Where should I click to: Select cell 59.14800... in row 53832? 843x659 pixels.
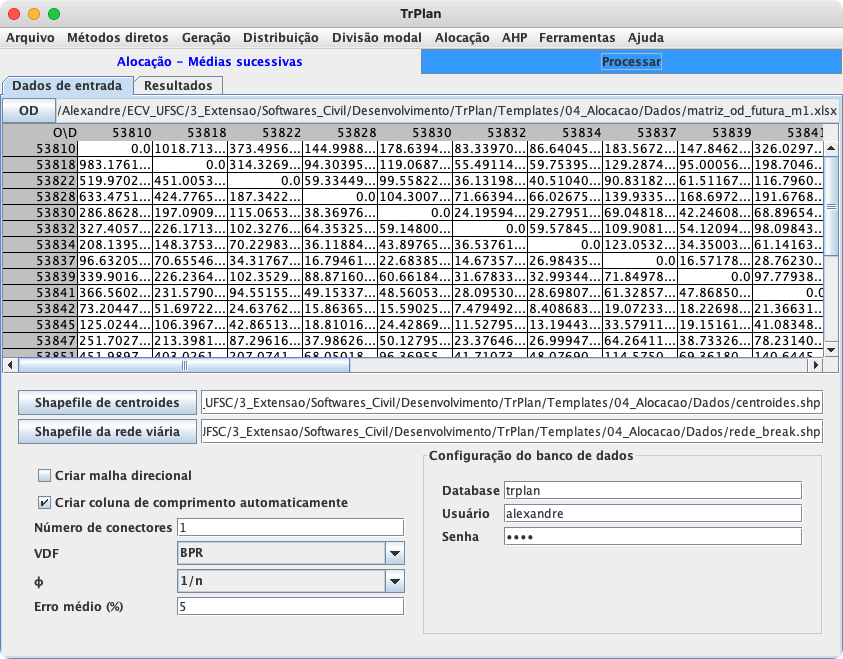(x=416, y=229)
